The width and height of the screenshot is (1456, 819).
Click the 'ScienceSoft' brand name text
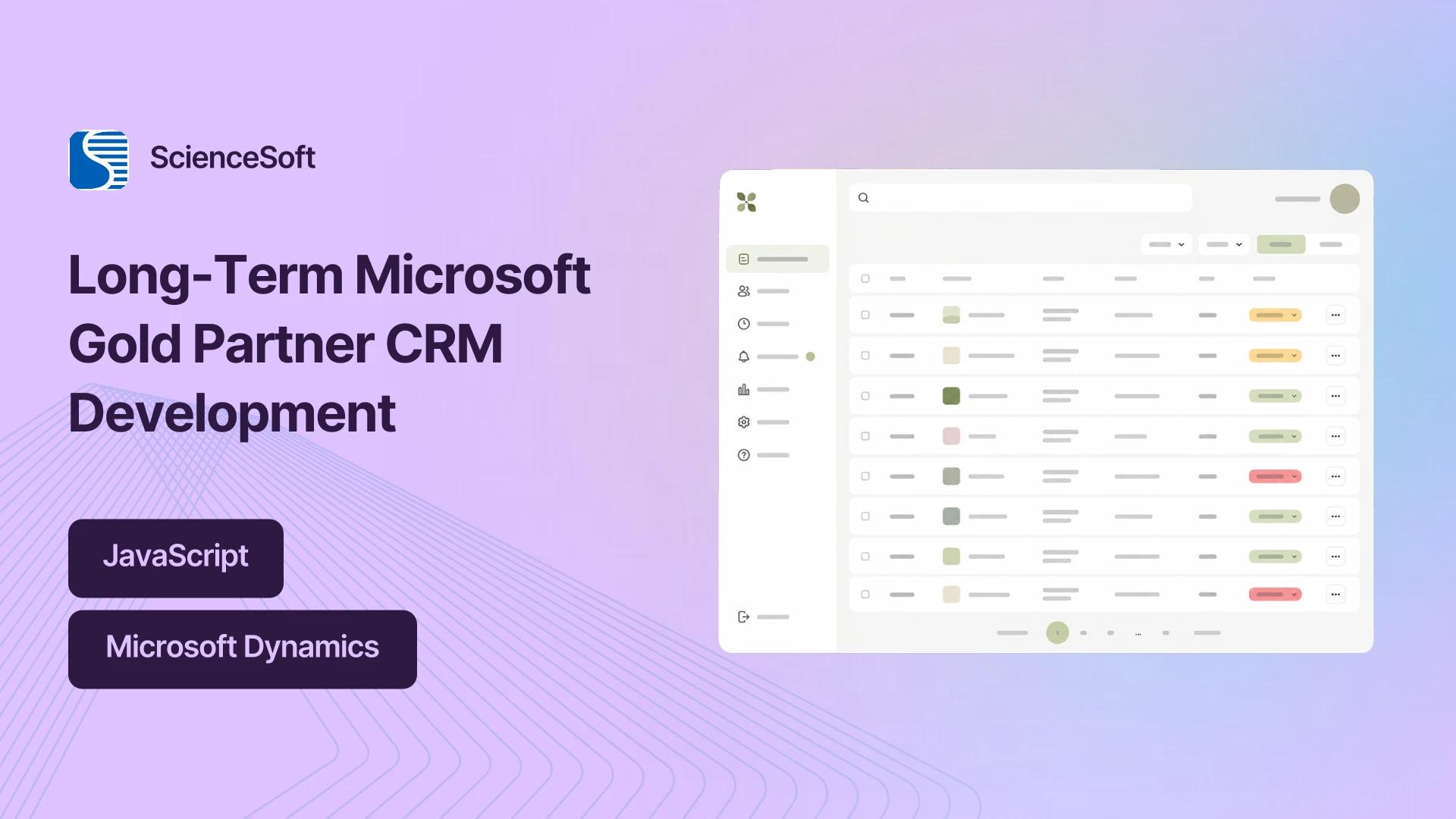tap(233, 158)
